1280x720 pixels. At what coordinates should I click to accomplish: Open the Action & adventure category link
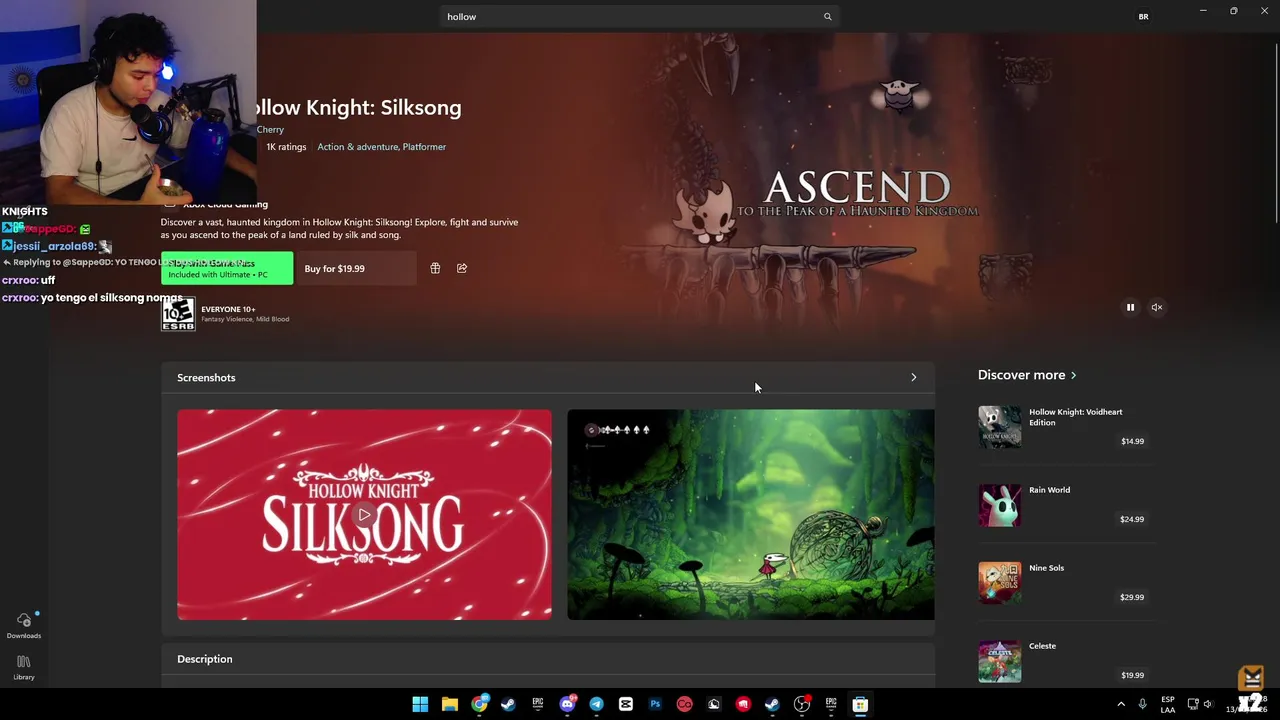[357, 147]
